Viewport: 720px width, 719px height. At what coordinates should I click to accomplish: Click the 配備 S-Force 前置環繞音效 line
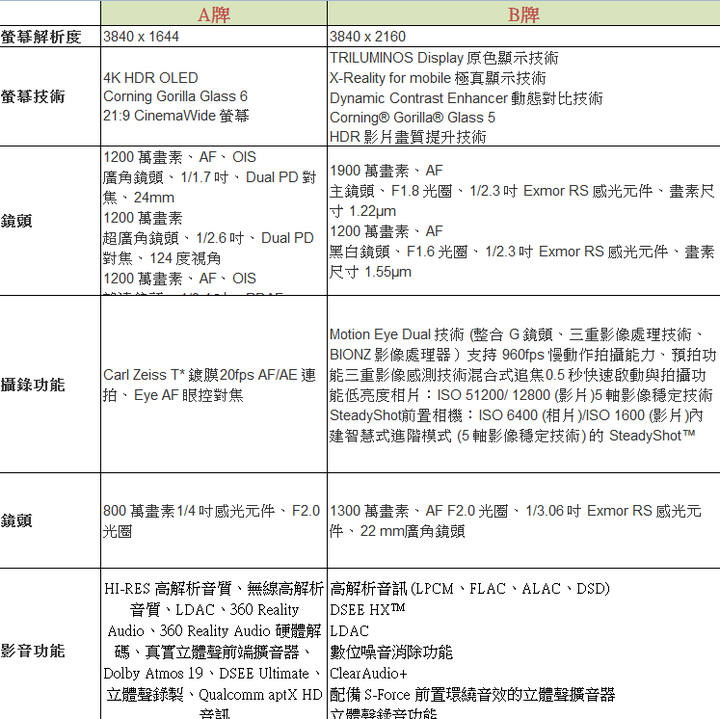472,695
